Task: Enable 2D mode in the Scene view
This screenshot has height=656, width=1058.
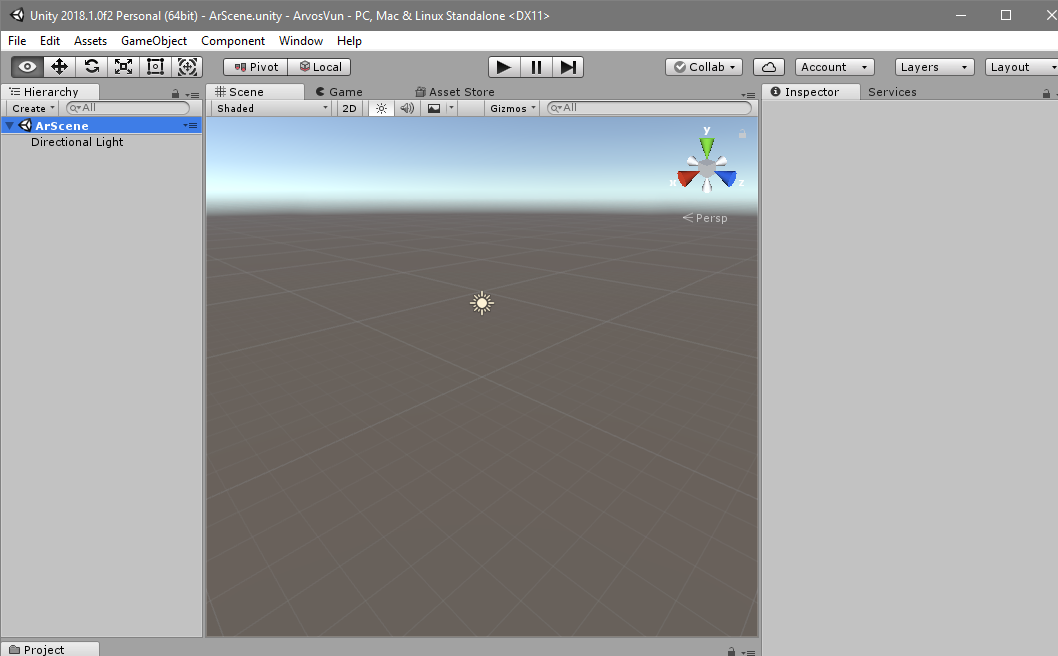Action: 348,108
